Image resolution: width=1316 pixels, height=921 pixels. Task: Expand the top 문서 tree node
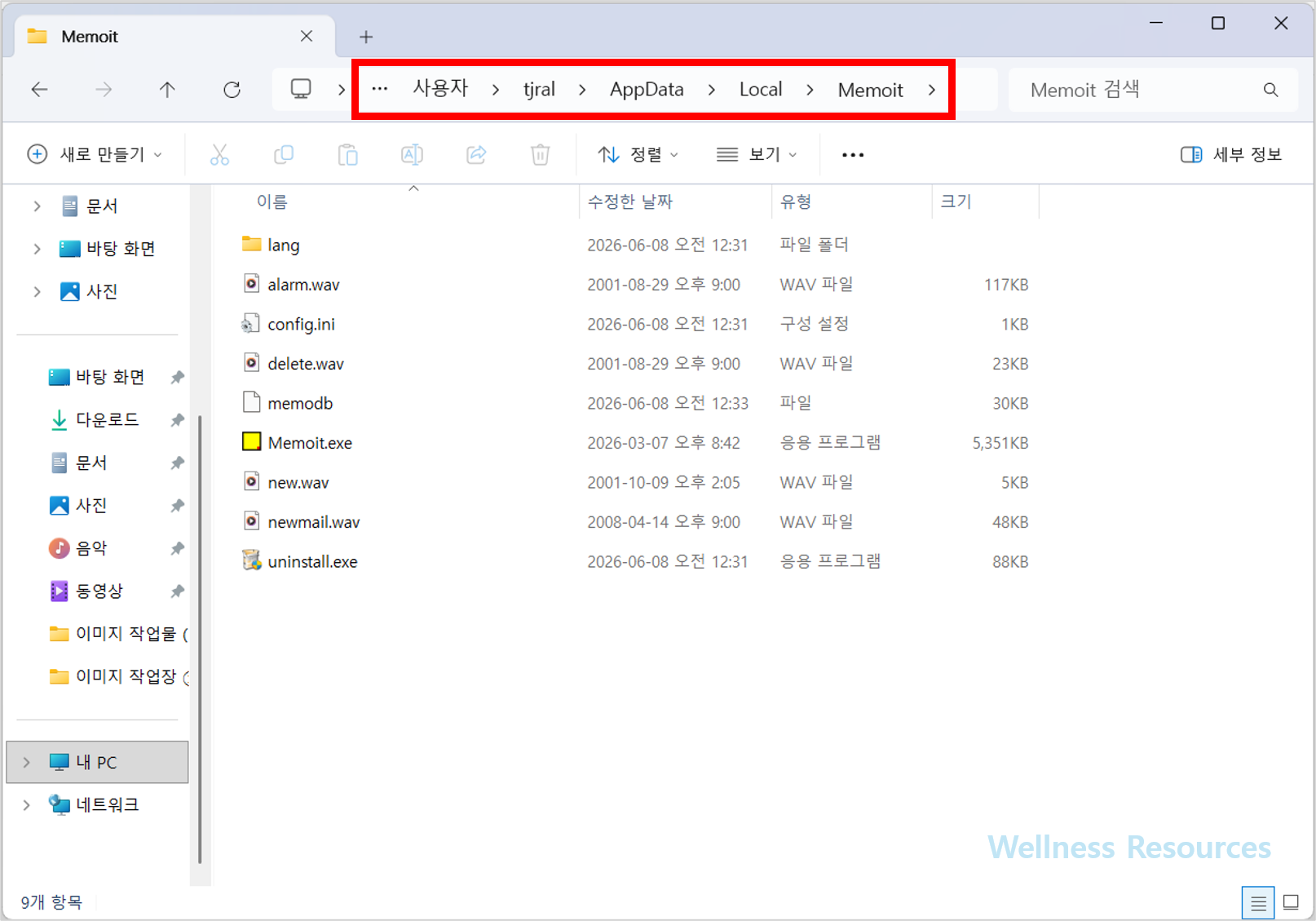tap(37, 206)
